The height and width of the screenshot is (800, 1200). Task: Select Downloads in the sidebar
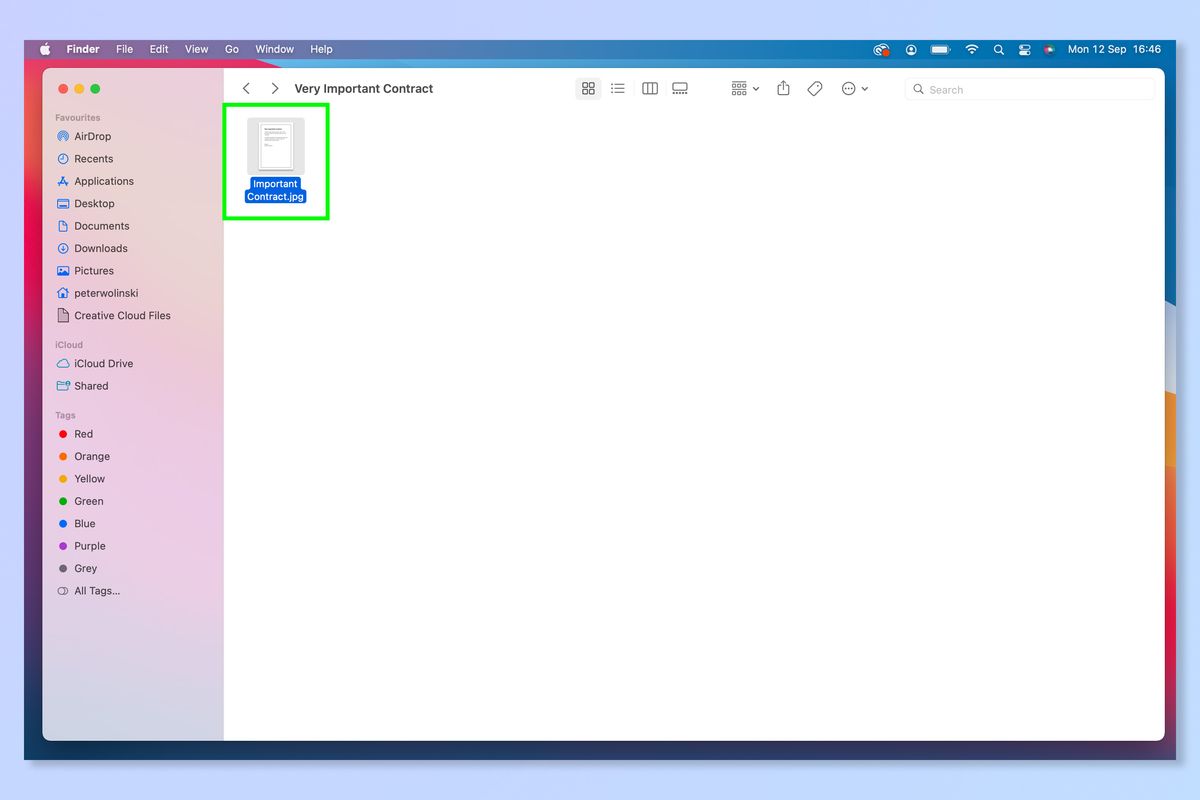pyautogui.click(x=100, y=248)
